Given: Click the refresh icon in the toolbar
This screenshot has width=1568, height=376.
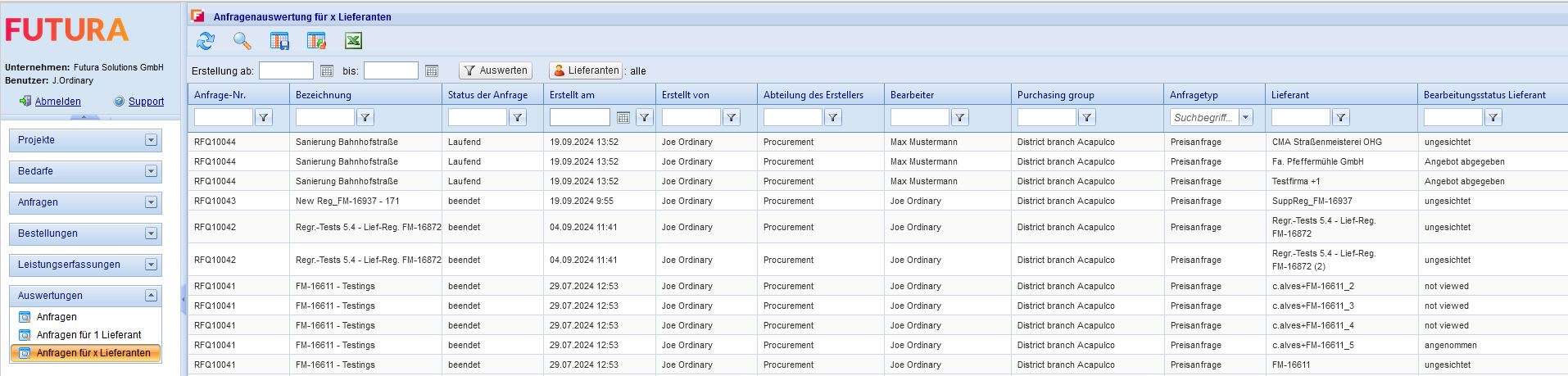Looking at the screenshot, I should (206, 41).
